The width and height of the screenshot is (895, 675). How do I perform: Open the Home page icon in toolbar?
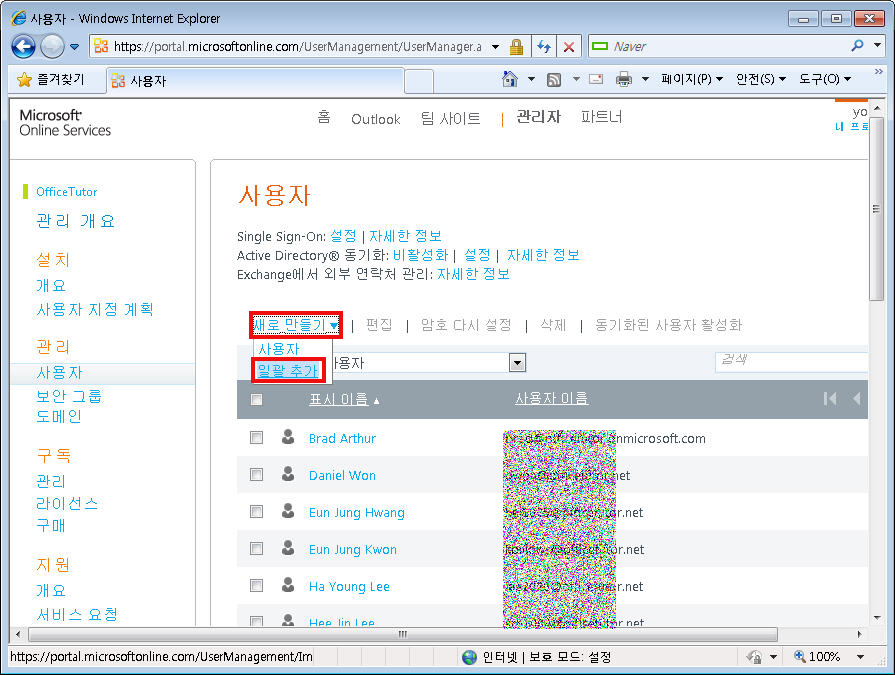[510, 79]
